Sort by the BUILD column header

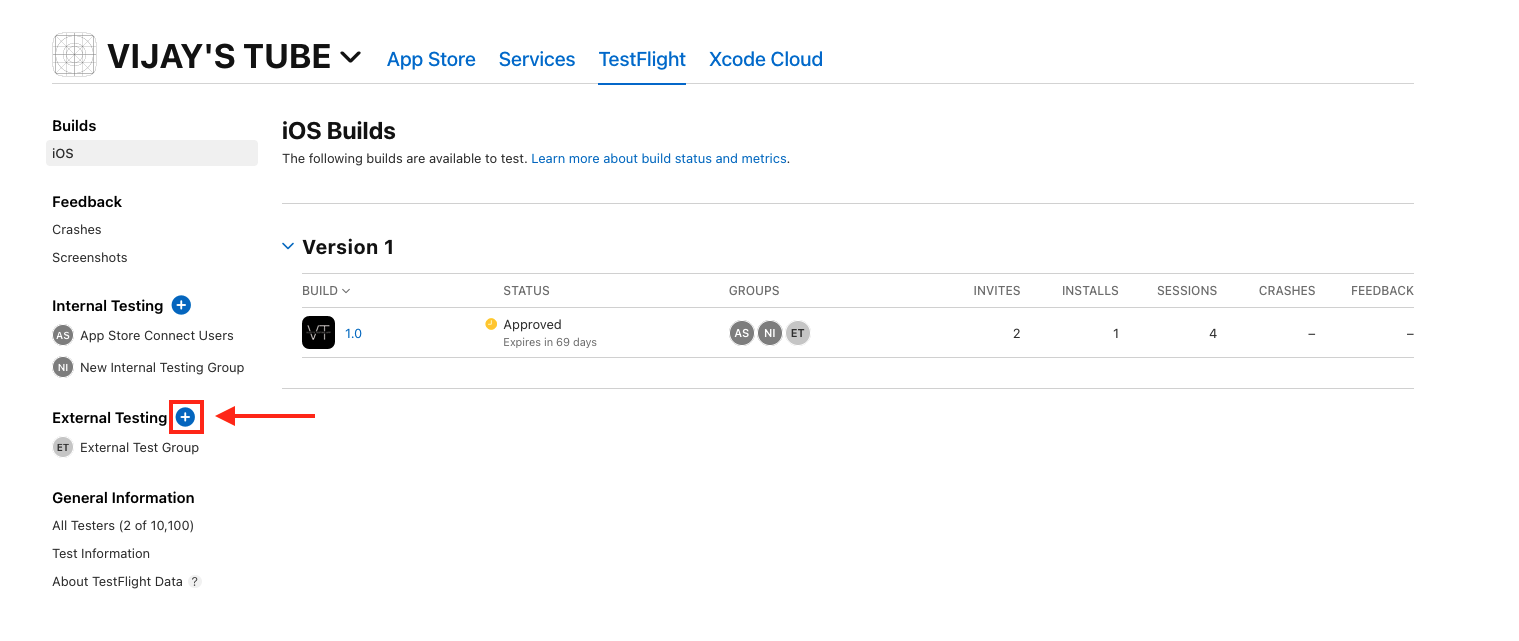pos(326,291)
